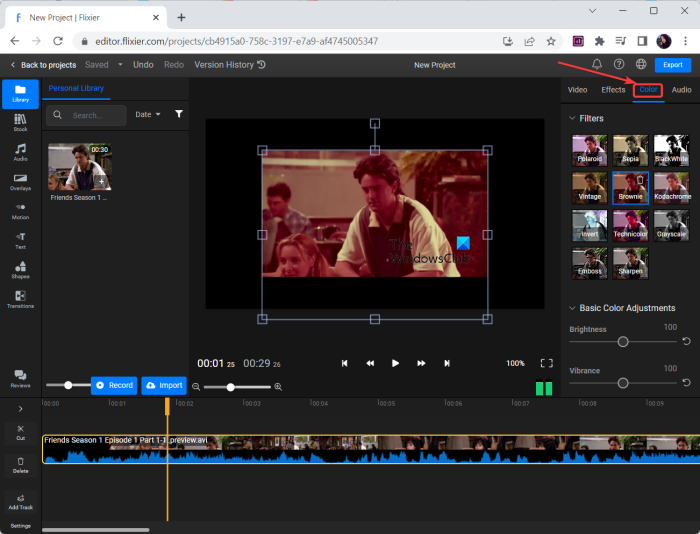The width and height of the screenshot is (700, 534).
Task: Click the Export button
Action: (x=672, y=64)
